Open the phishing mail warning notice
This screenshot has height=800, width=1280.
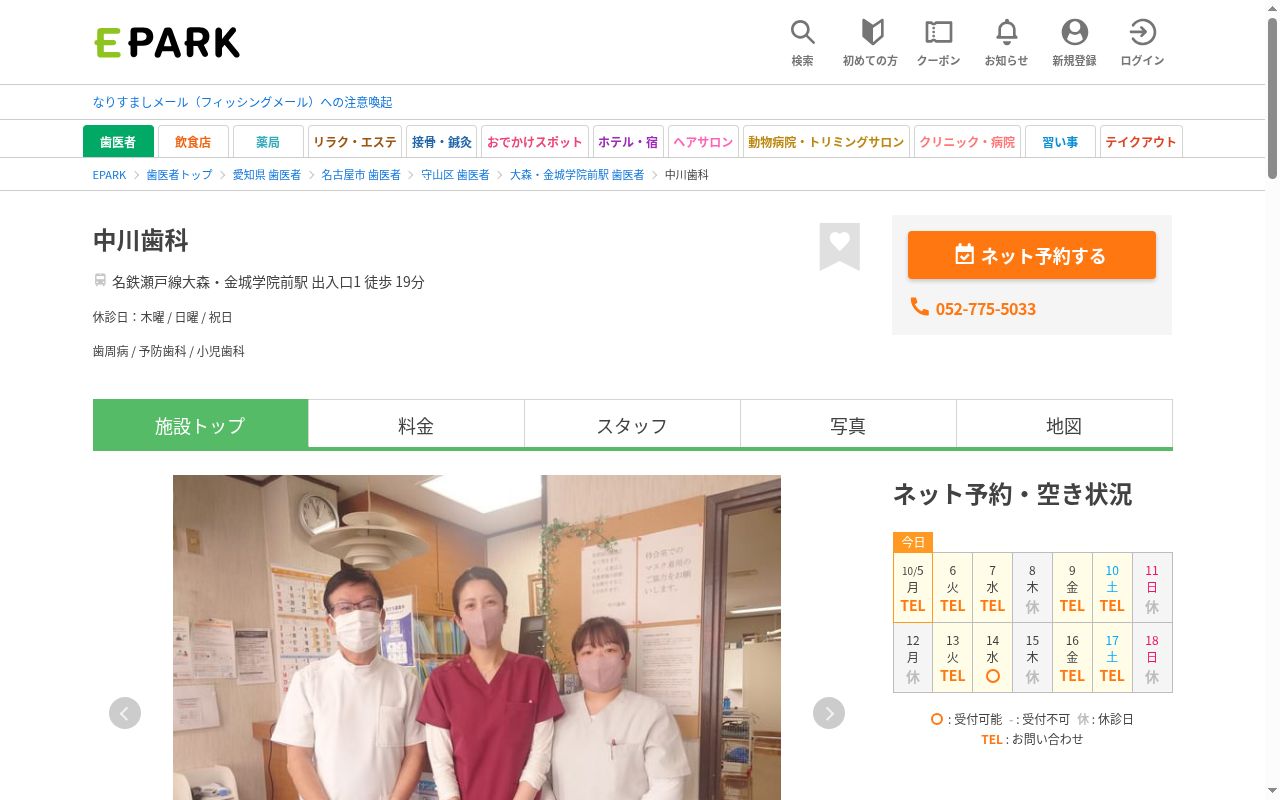click(x=242, y=102)
